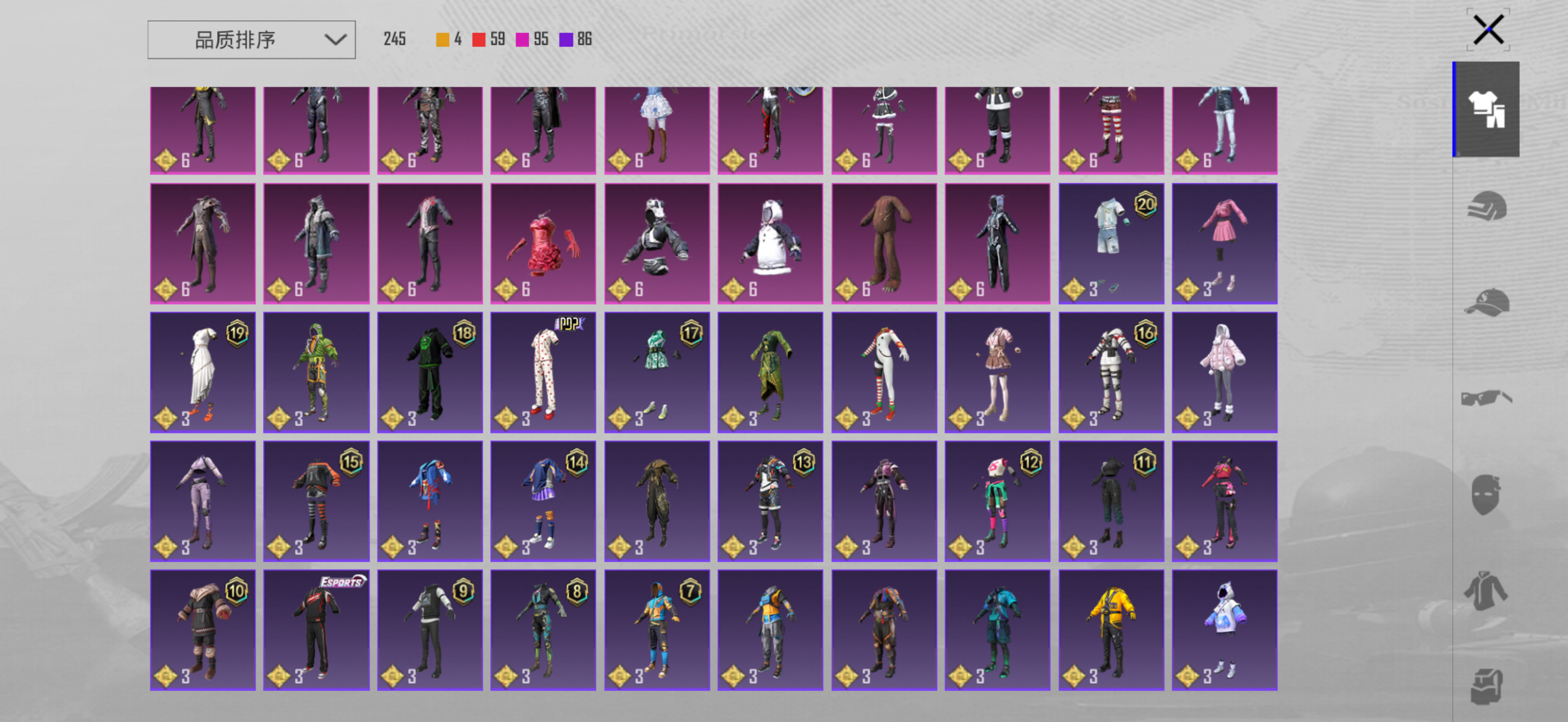Click the total item count 245
The height and width of the screenshot is (722, 1568).
394,39
